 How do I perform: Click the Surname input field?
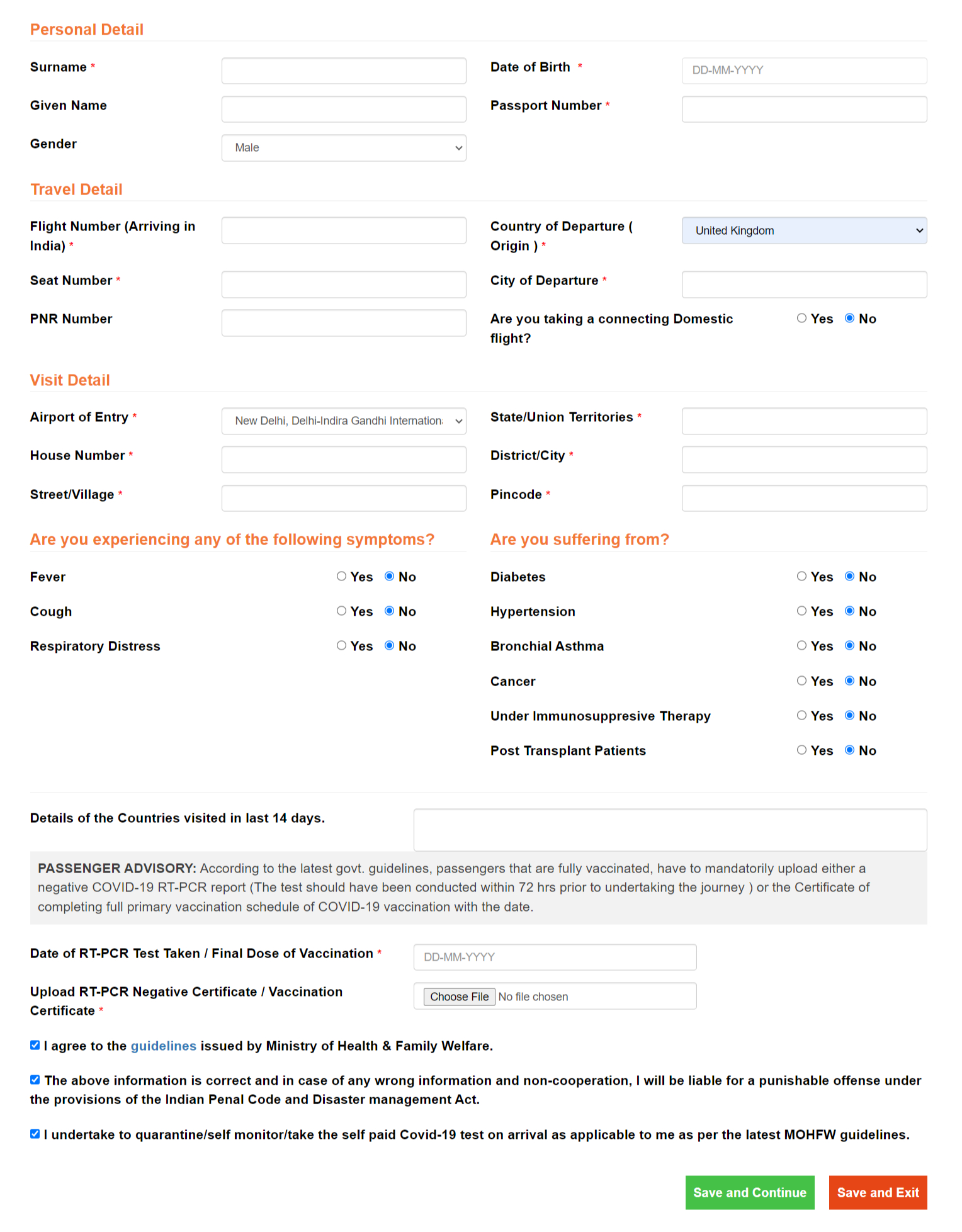coord(344,71)
